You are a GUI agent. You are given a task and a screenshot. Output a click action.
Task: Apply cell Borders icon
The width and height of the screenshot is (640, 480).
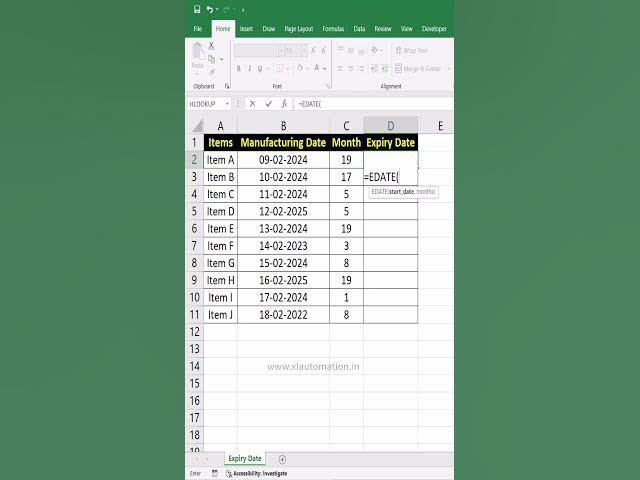(x=280, y=68)
